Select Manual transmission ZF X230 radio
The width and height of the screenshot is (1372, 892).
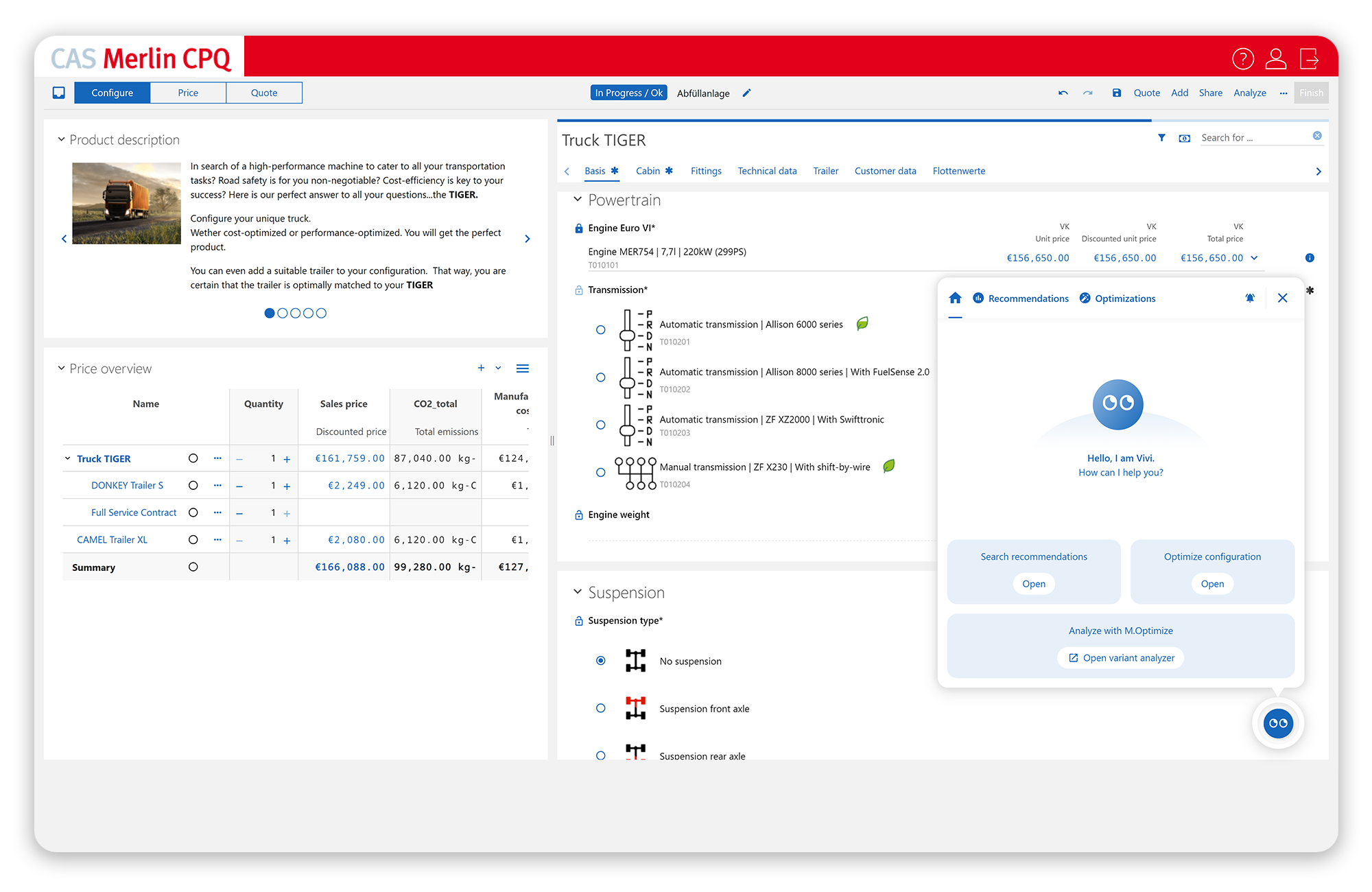tap(600, 473)
